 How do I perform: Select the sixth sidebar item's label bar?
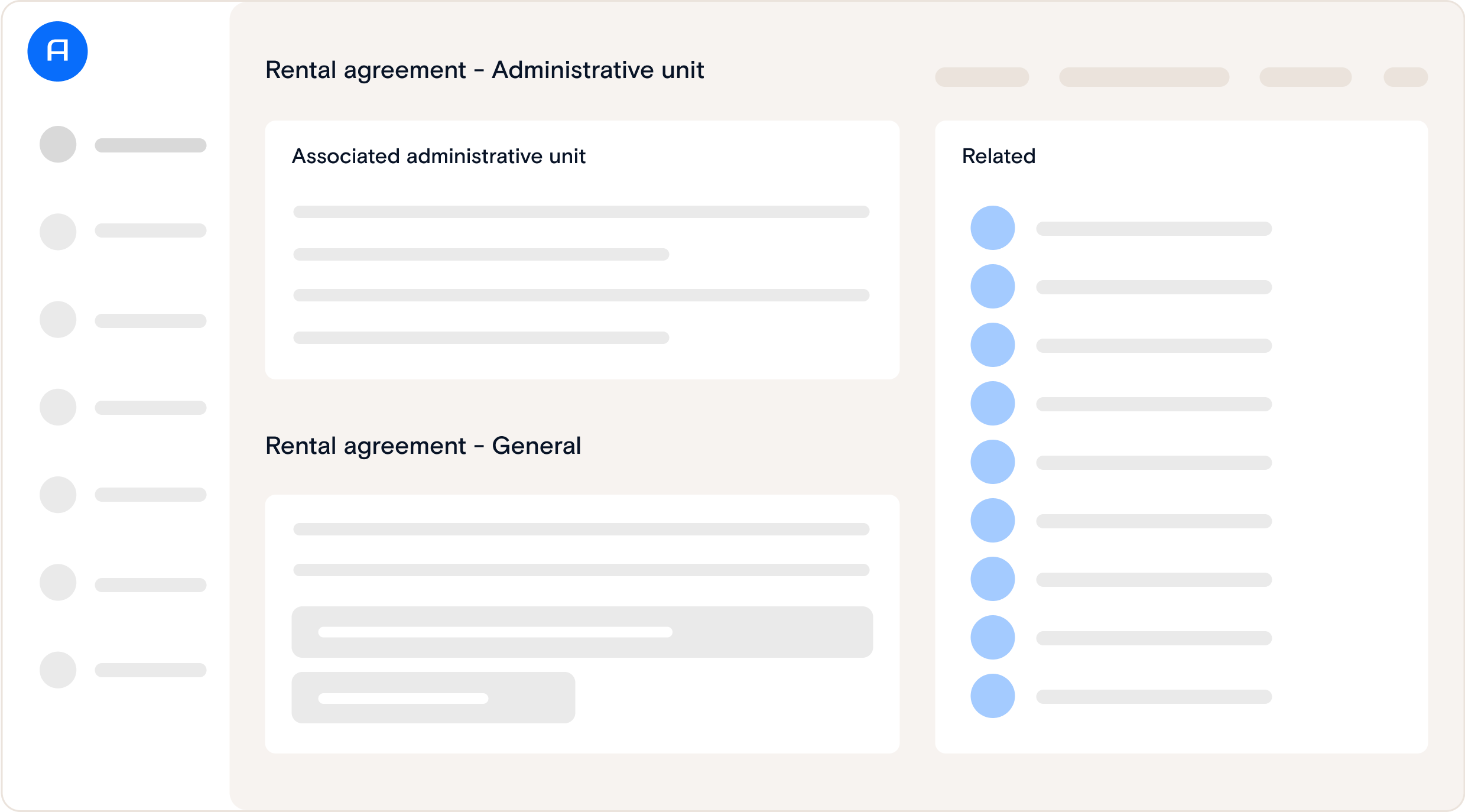[151, 585]
